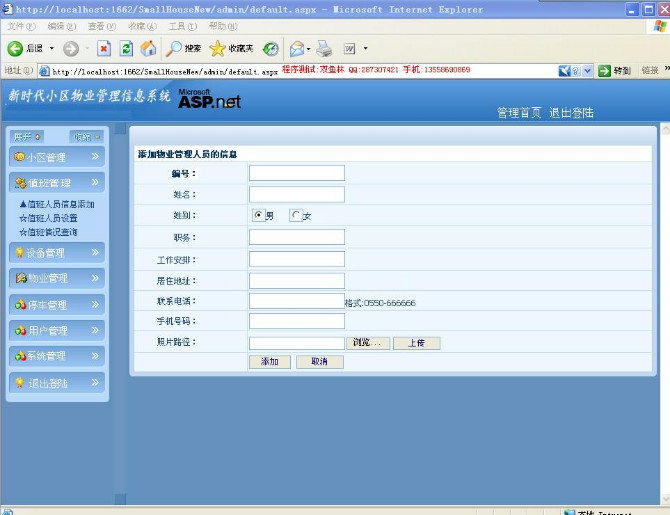The image size is (670, 515).
Task: Open the 工具 menu
Action: [x=183, y=26]
